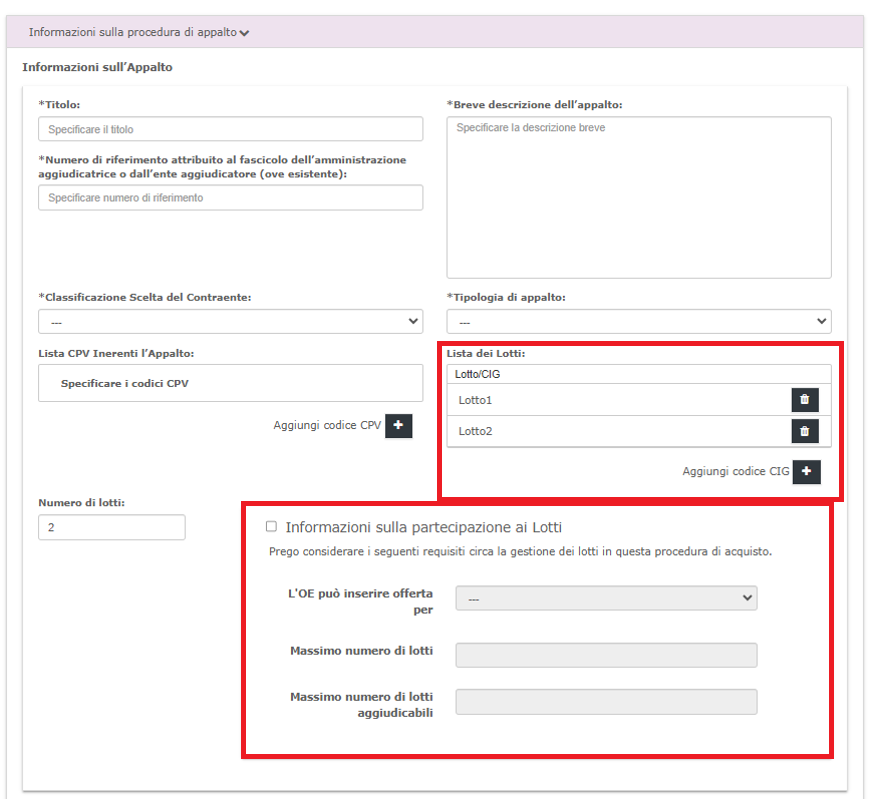Click the Massimo numero di lotti field
Screen dimensions: 883x799
[605, 655]
